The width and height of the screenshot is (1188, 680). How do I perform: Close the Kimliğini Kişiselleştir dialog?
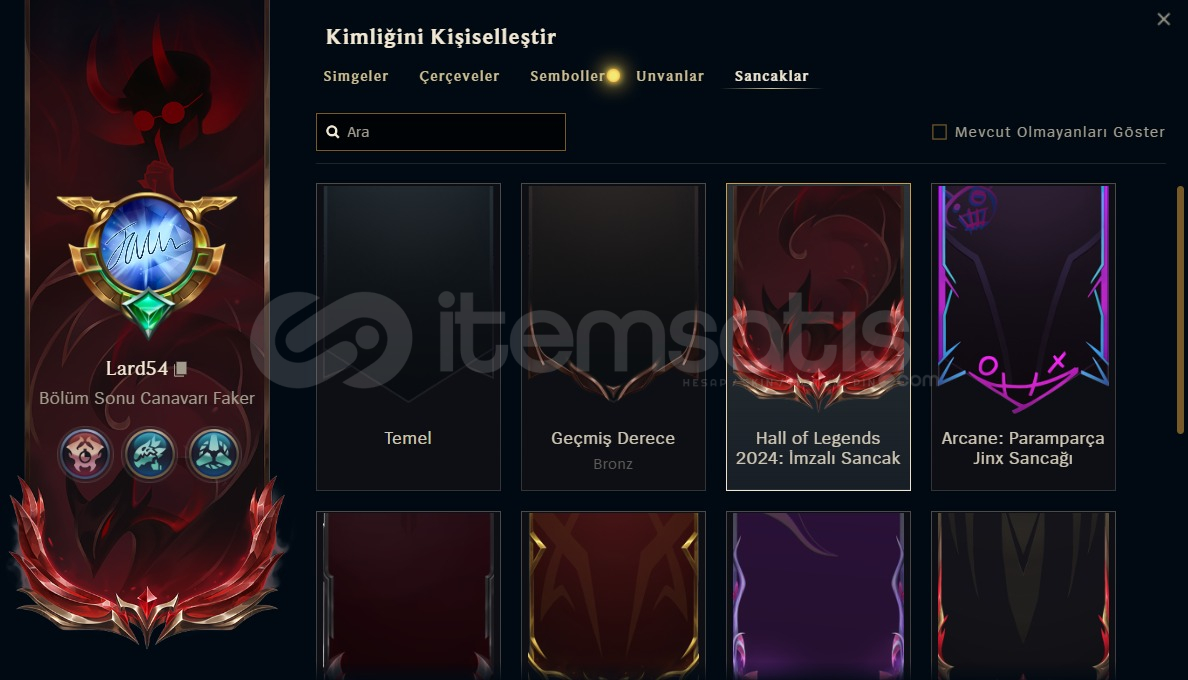[x=1164, y=19]
